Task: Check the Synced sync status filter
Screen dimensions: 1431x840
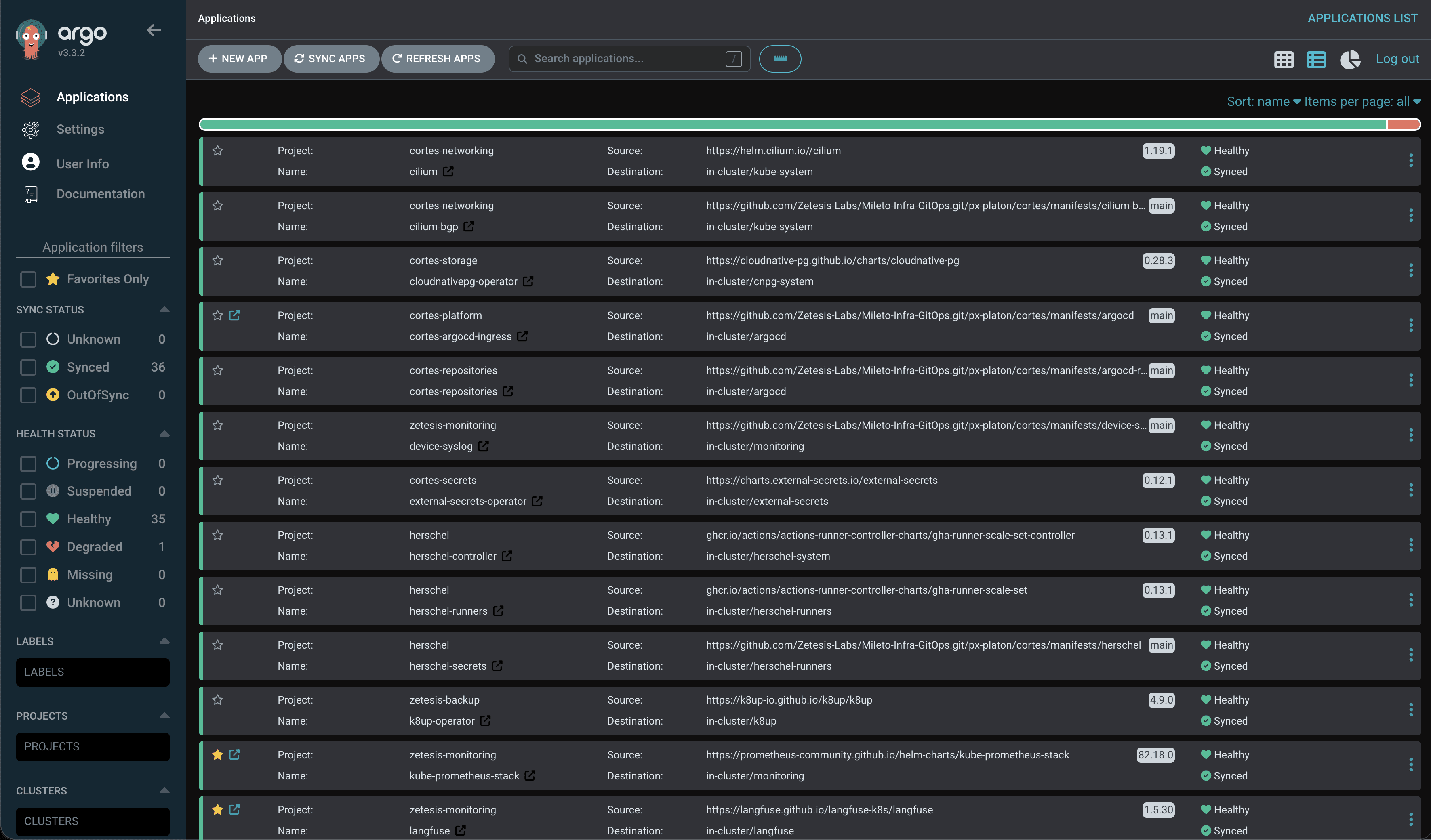Action: click(28, 367)
